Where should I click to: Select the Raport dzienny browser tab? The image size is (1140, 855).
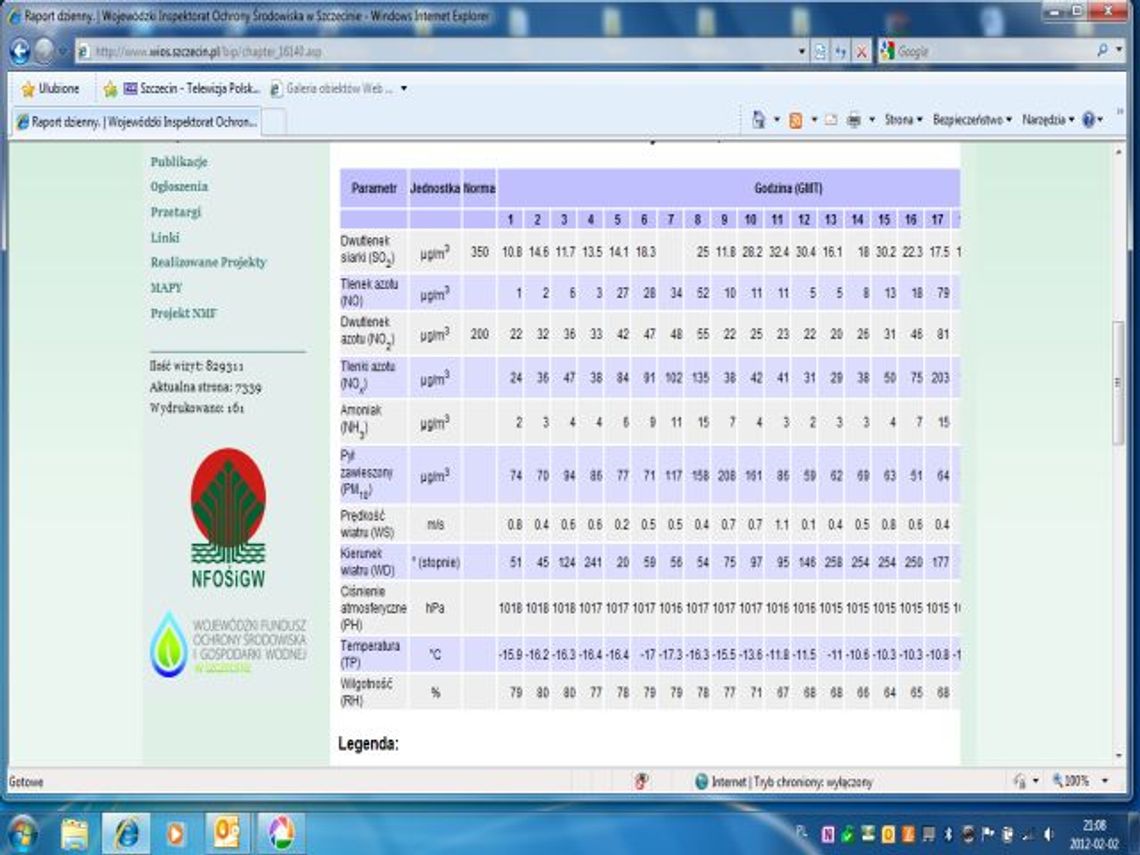pyautogui.click(x=135, y=121)
